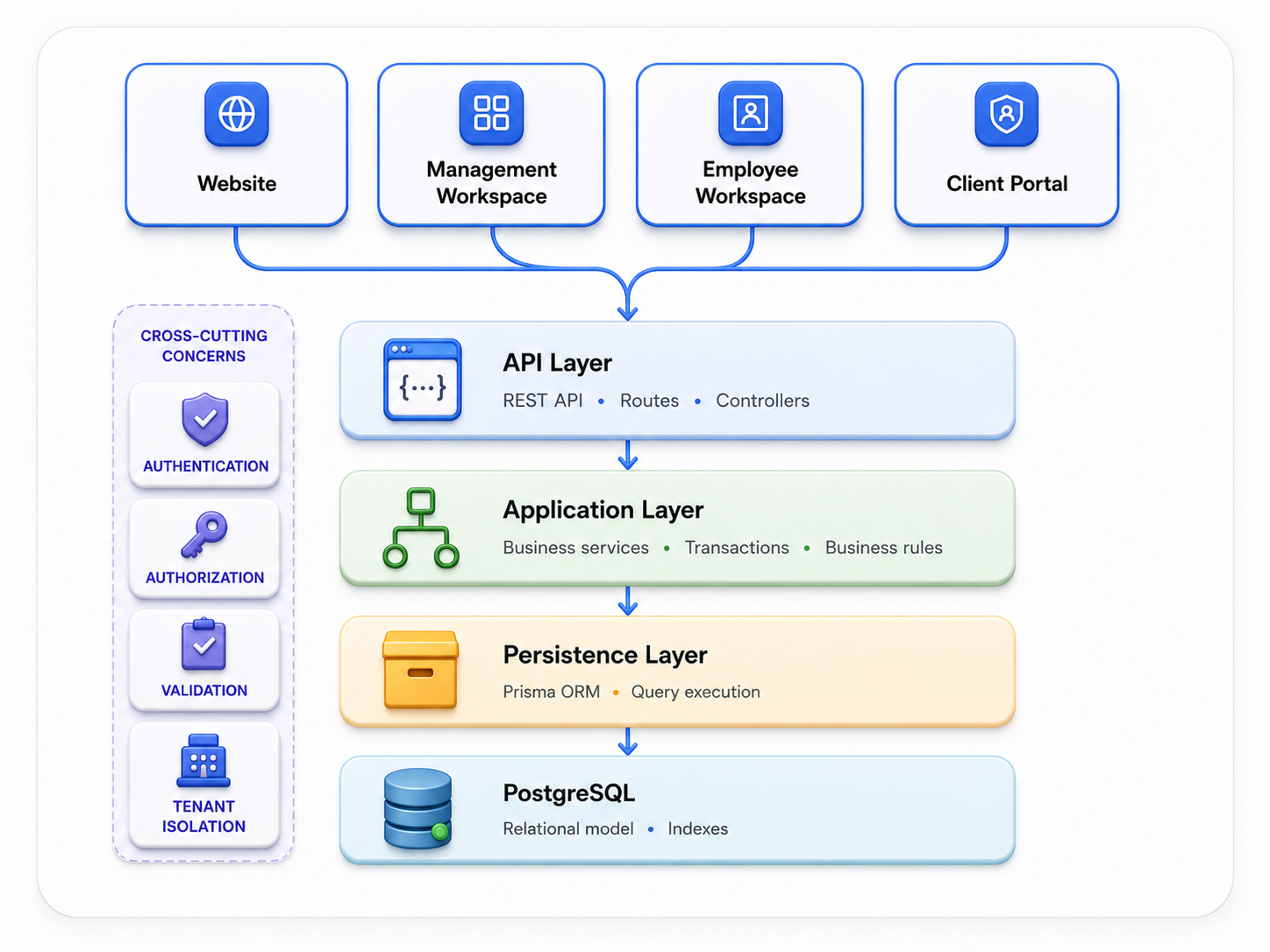Click the Validation clipboard icon

pyautogui.click(x=203, y=644)
